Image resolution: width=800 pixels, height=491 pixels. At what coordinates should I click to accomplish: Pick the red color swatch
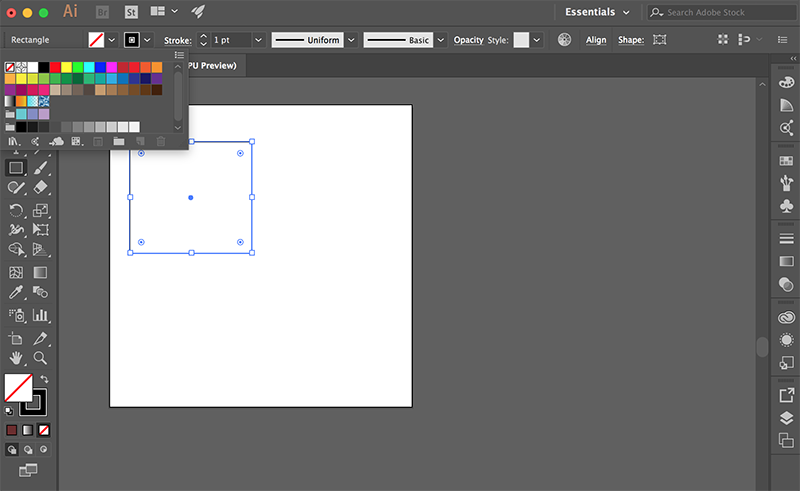pos(55,67)
